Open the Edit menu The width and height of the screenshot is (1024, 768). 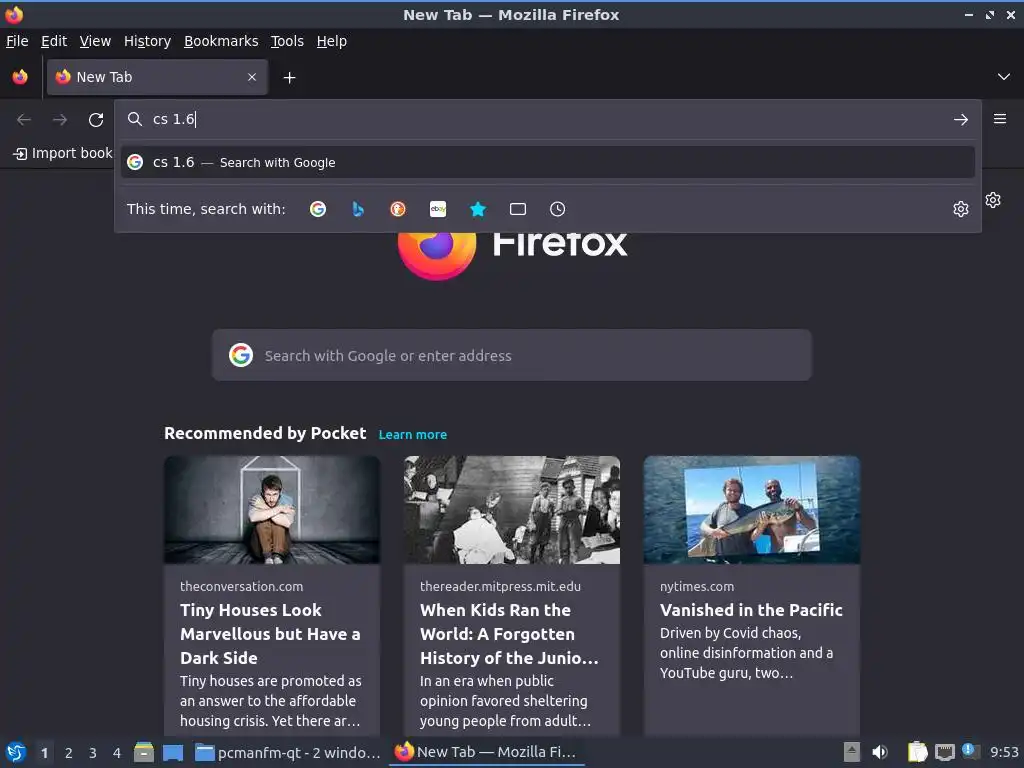click(54, 41)
